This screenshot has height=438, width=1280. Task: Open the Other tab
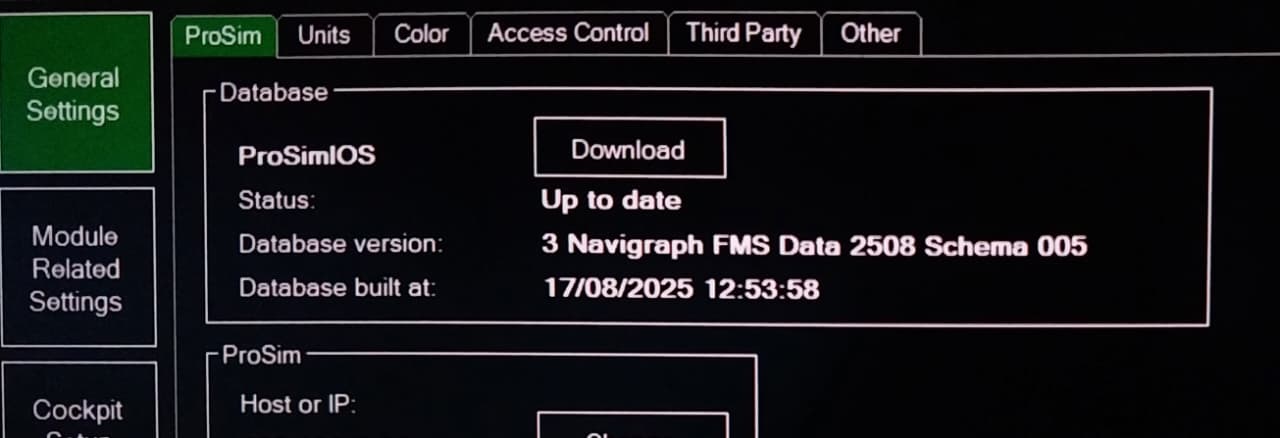pos(870,34)
